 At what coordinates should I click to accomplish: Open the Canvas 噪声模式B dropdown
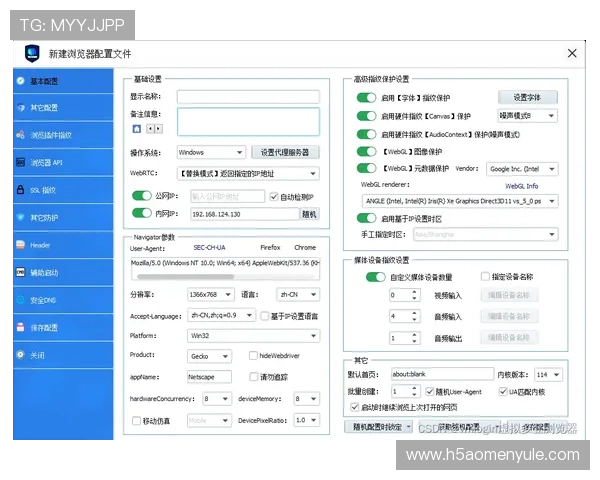[527, 116]
